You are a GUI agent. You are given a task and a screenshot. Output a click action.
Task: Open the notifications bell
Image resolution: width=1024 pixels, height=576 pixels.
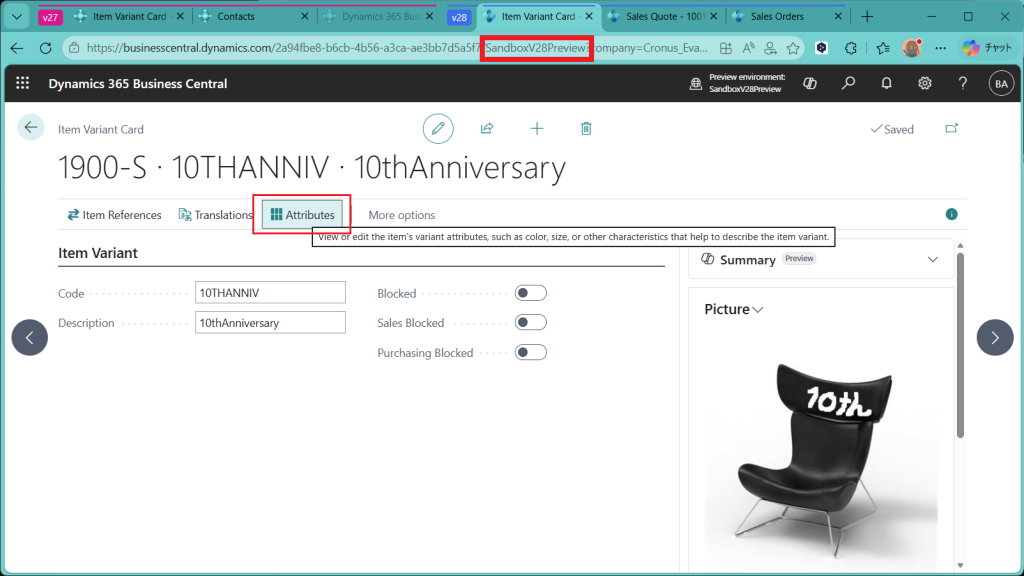886,84
